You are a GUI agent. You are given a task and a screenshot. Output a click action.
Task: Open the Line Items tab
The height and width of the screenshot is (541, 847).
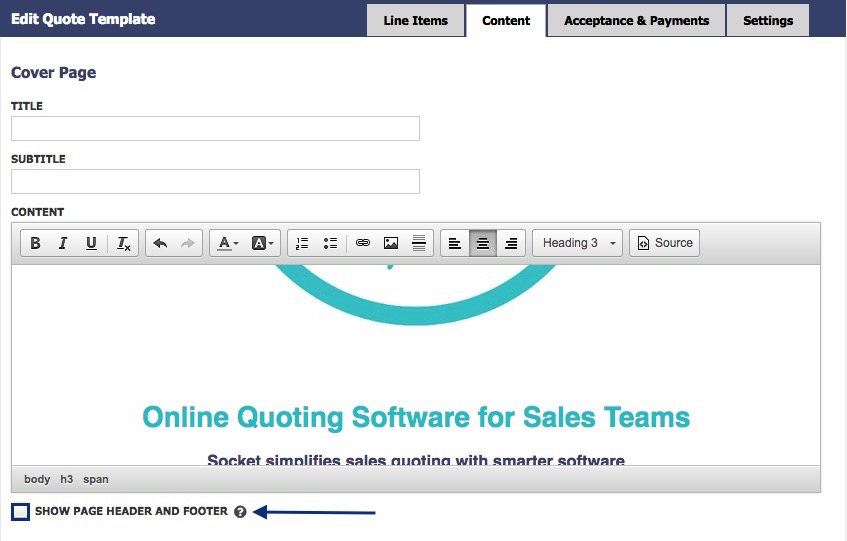point(415,21)
